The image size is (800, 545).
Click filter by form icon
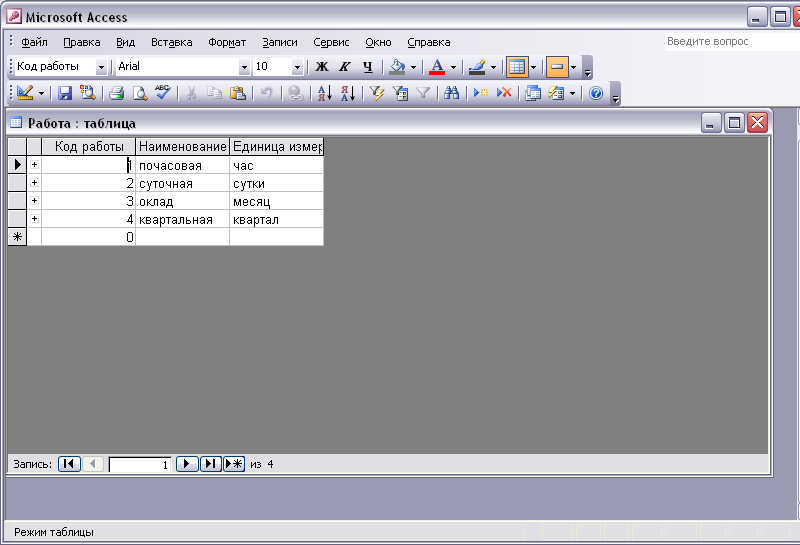click(x=400, y=93)
